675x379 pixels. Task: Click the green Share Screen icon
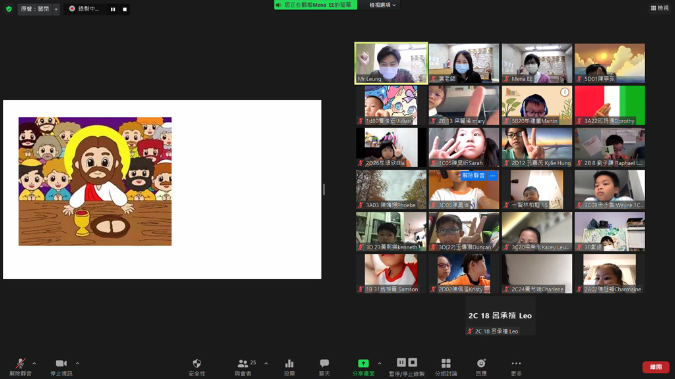[x=363, y=367]
